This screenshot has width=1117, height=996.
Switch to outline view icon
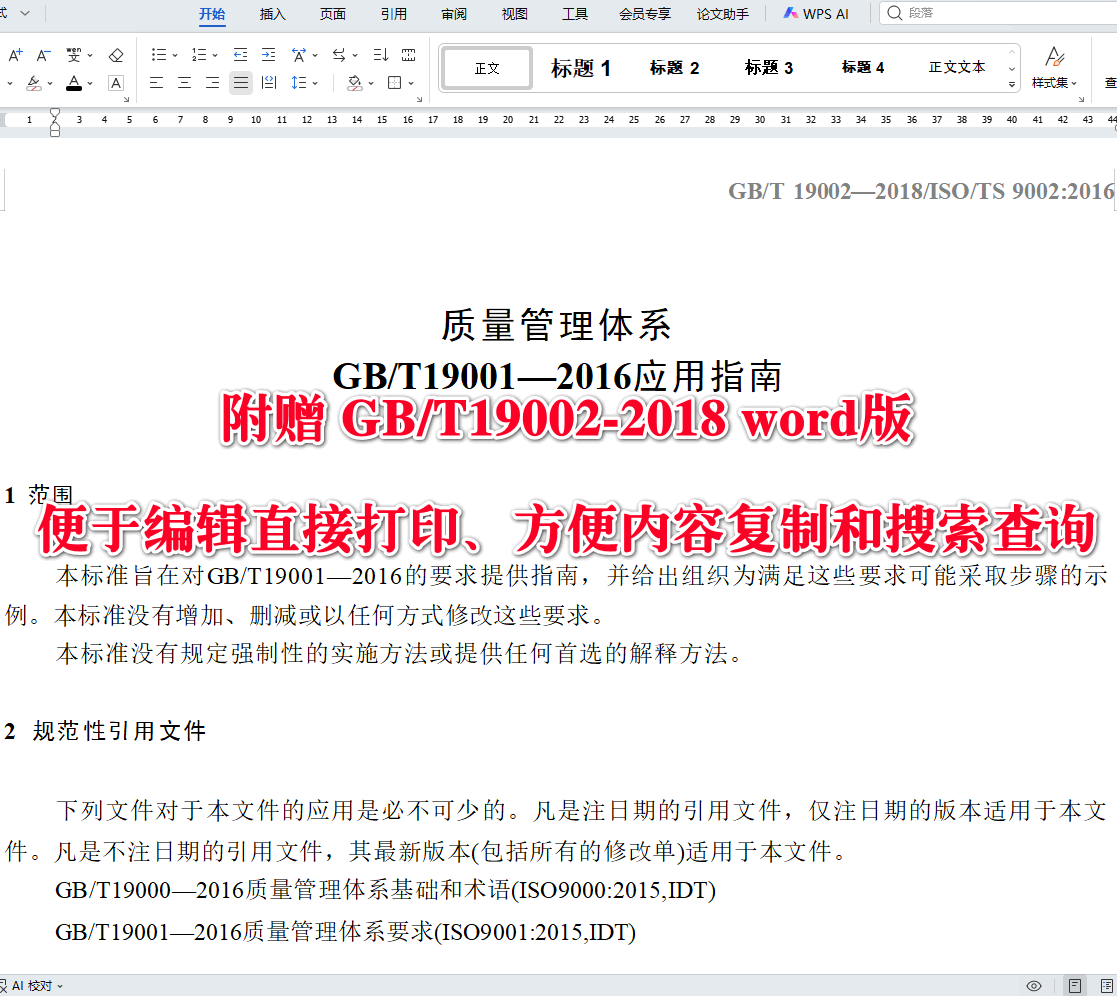click(1107, 986)
